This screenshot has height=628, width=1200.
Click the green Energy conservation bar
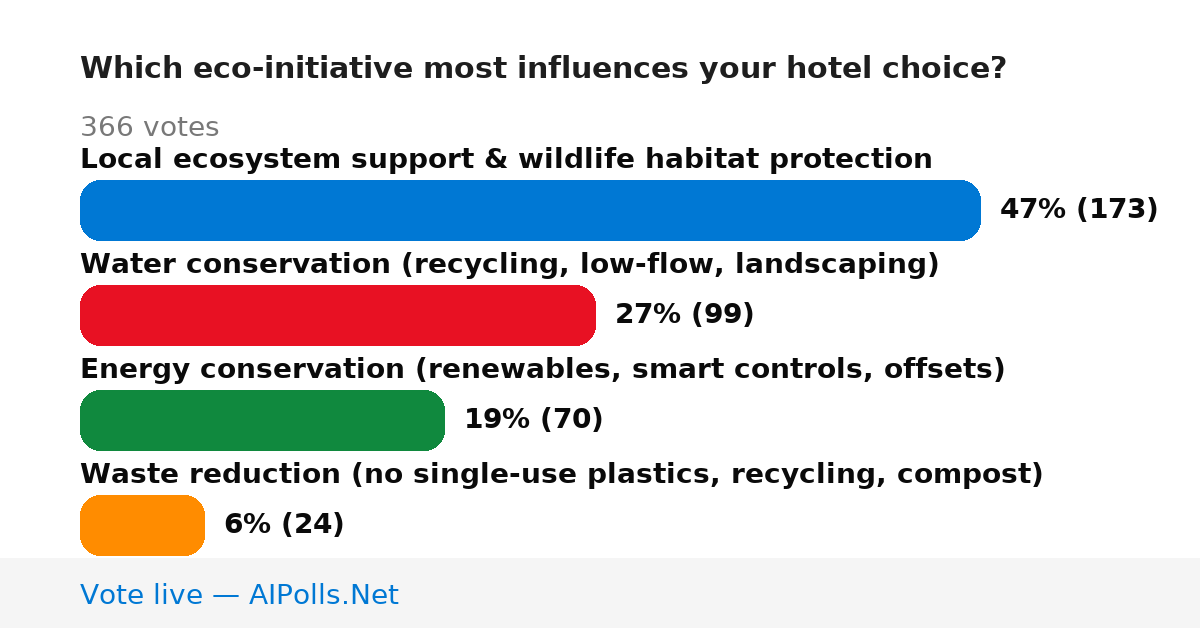pyautogui.click(x=262, y=420)
